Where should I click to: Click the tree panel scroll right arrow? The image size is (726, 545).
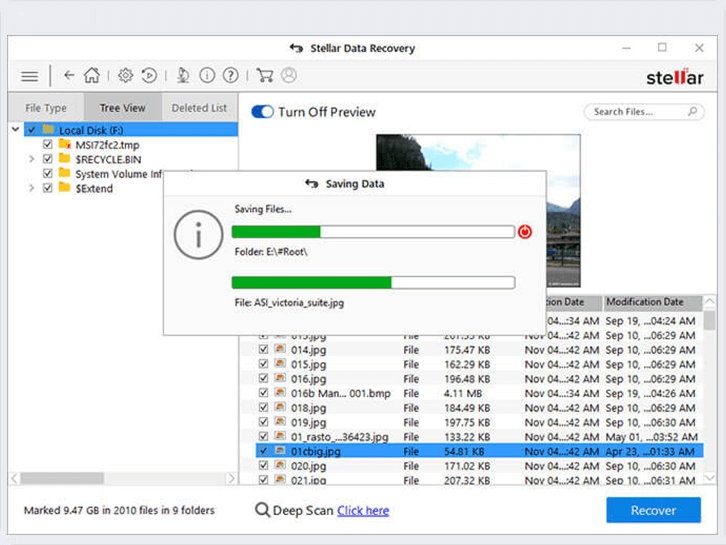[231, 478]
